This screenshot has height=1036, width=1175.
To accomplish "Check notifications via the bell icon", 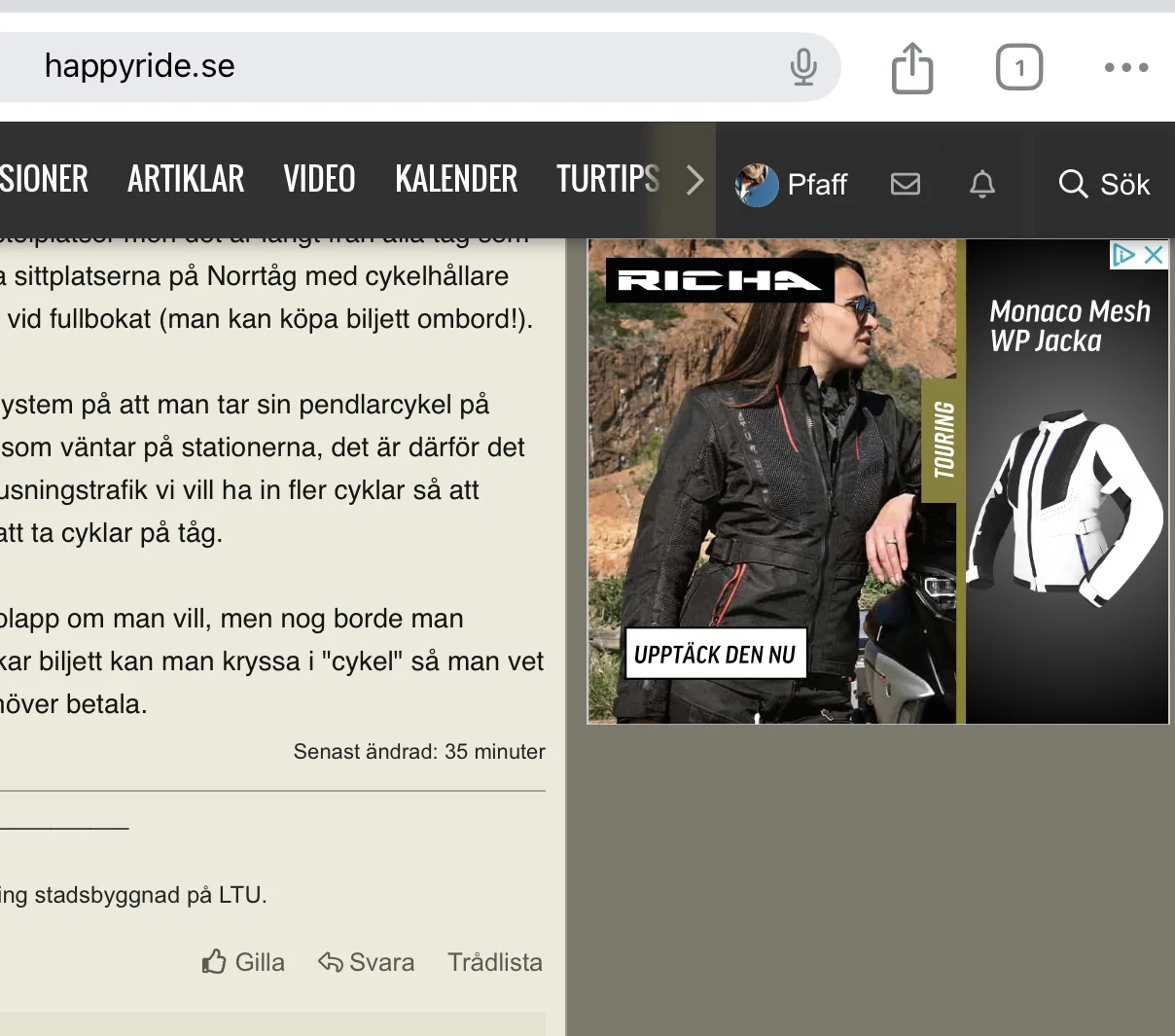I will [982, 184].
